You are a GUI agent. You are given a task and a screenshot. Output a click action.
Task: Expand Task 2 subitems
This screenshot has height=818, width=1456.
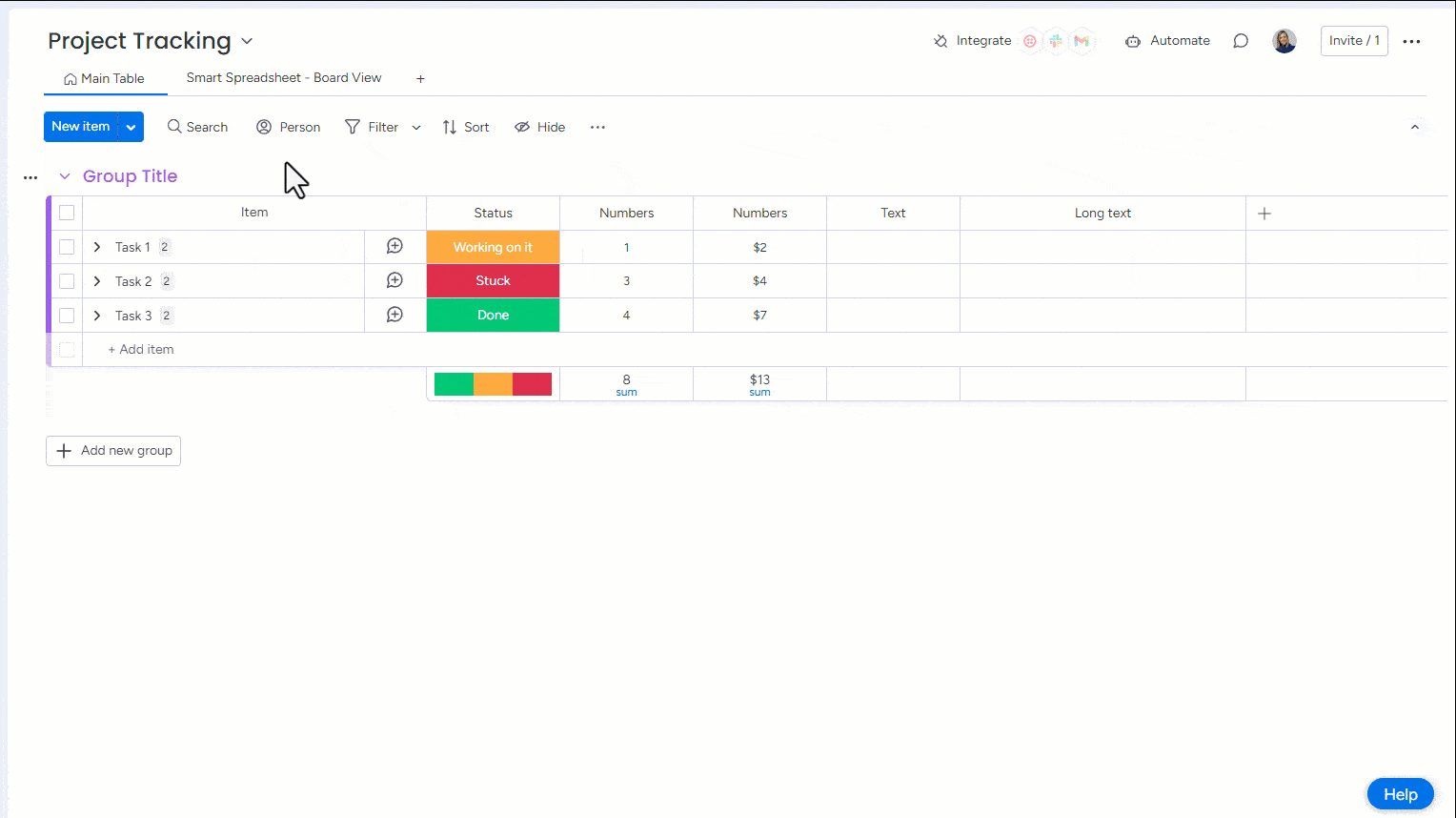point(97,281)
